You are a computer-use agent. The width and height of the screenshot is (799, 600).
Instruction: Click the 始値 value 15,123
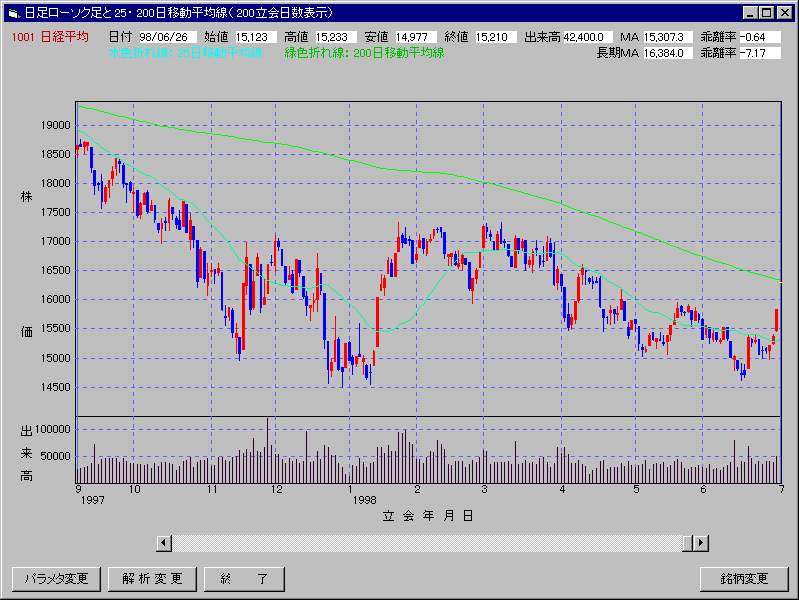[x=258, y=37]
